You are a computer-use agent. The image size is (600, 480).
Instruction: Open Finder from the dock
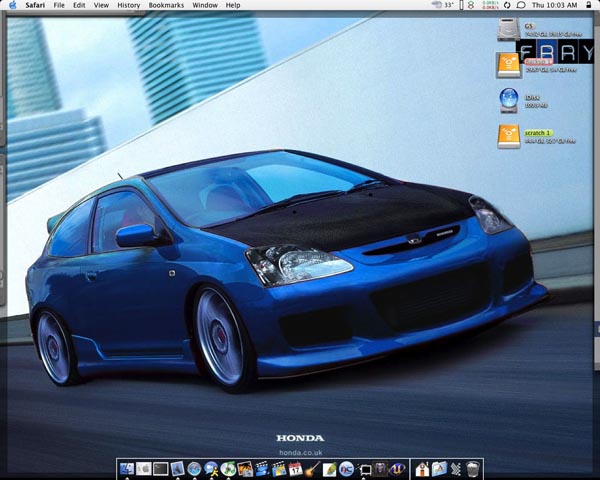coord(126,468)
